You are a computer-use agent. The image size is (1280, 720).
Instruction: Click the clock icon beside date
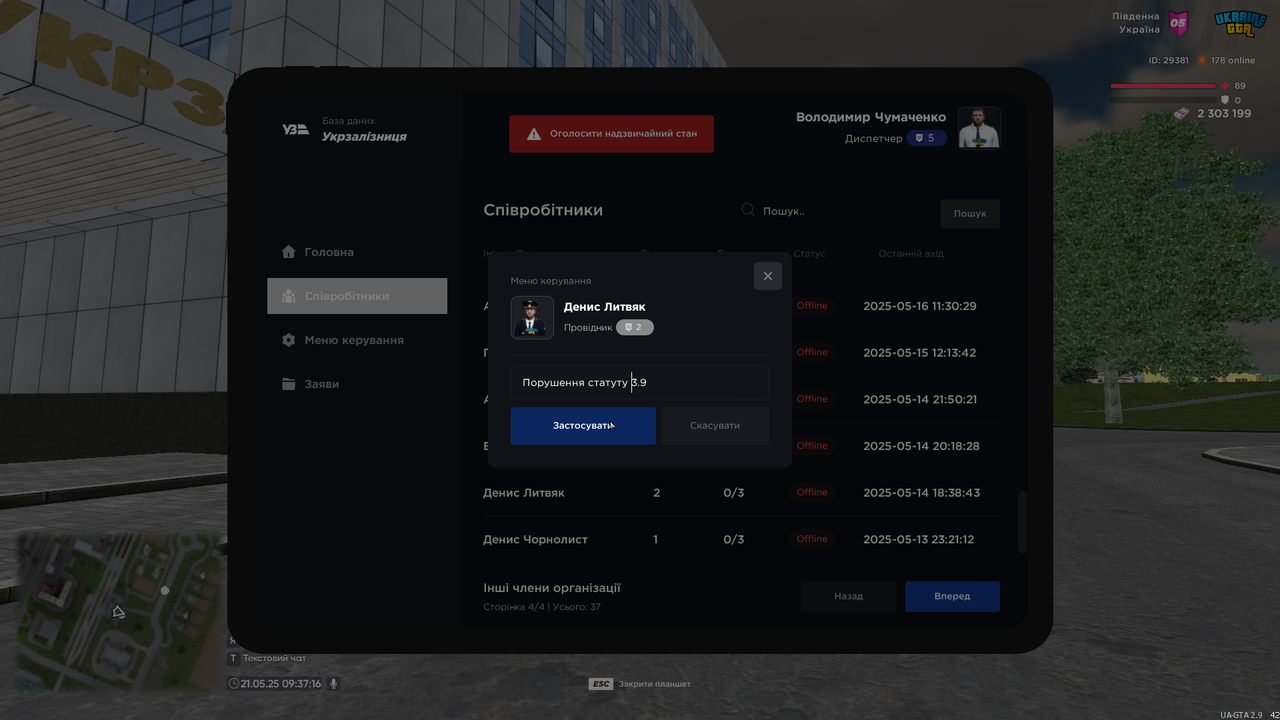(x=234, y=684)
